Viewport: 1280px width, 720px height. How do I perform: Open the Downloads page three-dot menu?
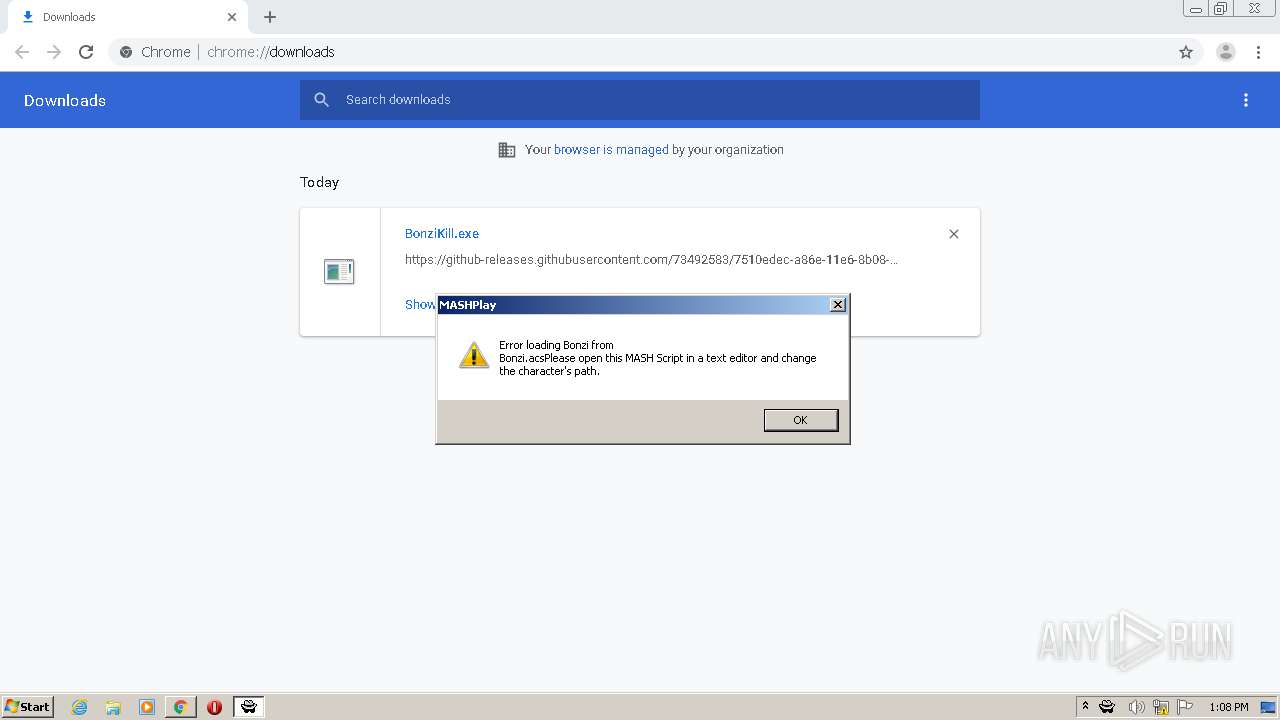(x=1246, y=100)
